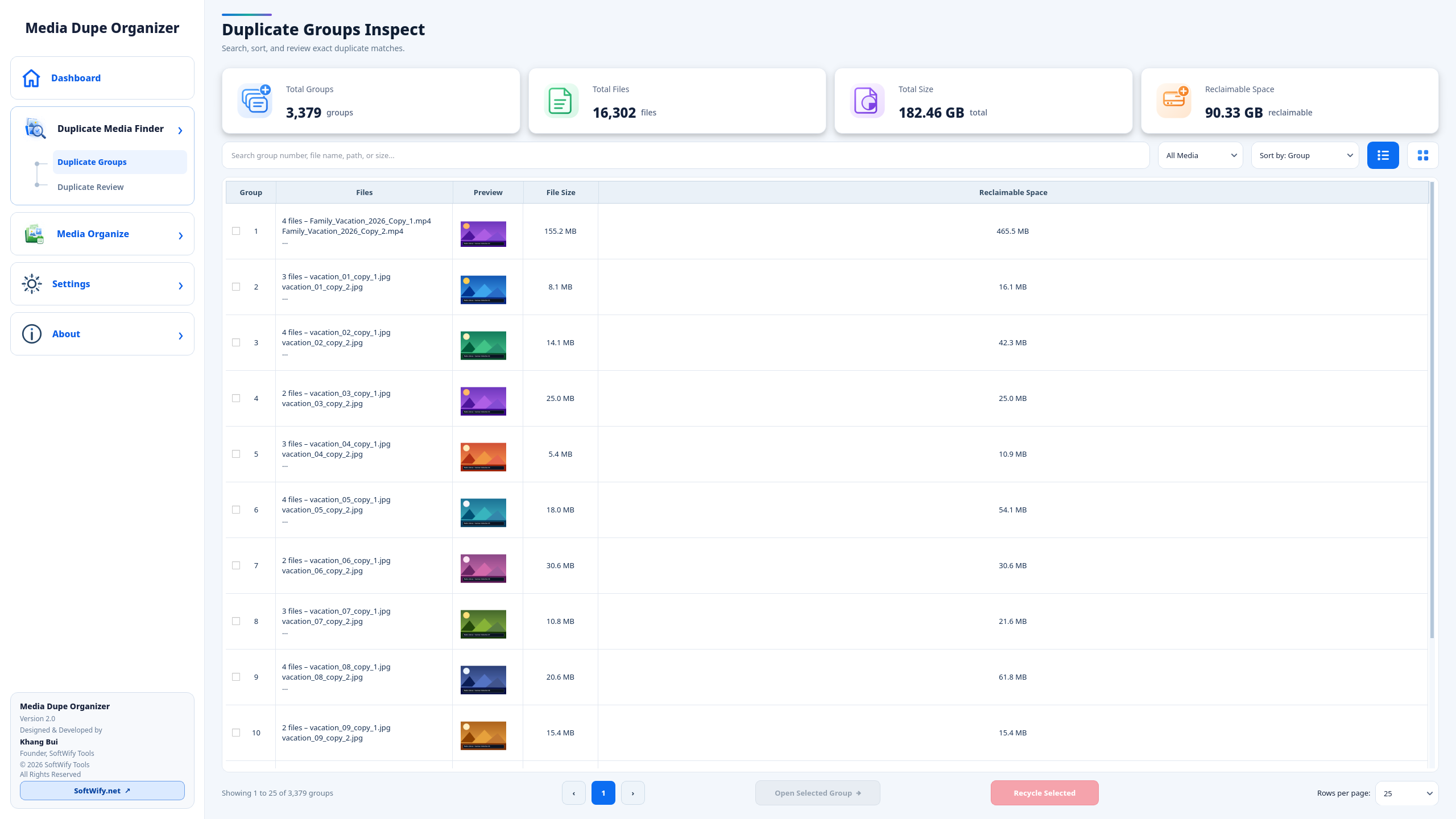The height and width of the screenshot is (819, 1456).
Task: Select checkbox for group 4
Action: (236, 398)
